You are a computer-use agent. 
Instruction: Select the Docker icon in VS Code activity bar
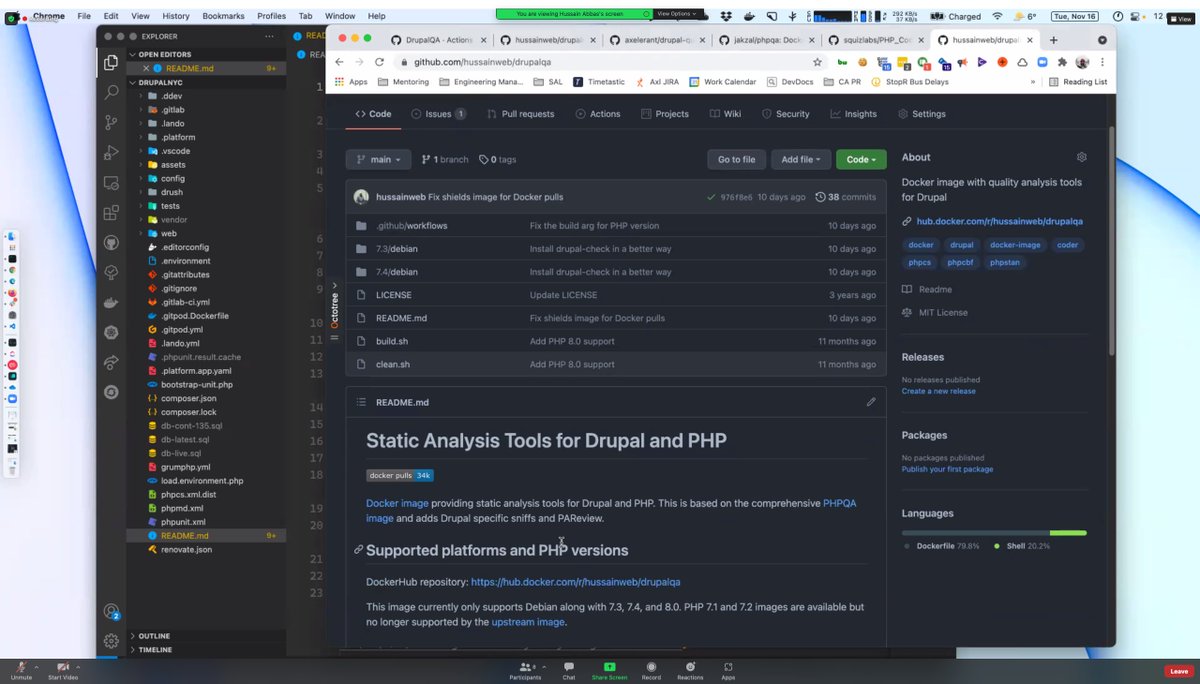pyautogui.click(x=111, y=302)
